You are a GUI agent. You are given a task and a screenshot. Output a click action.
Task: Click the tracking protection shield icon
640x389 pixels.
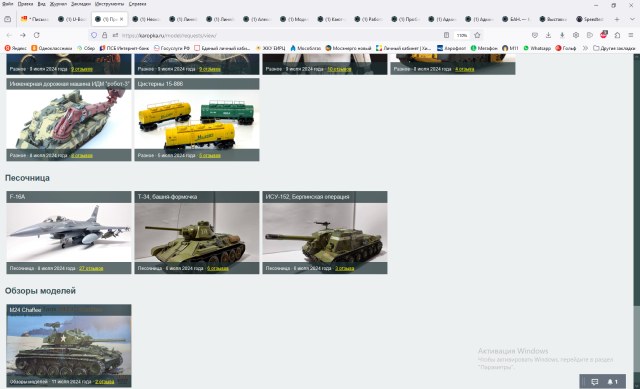[94, 36]
